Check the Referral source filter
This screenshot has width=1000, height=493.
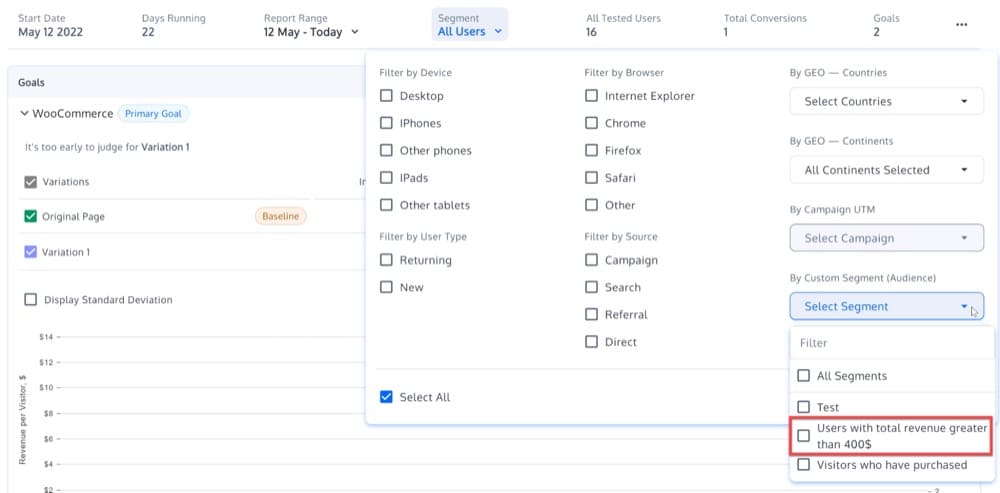[592, 315]
